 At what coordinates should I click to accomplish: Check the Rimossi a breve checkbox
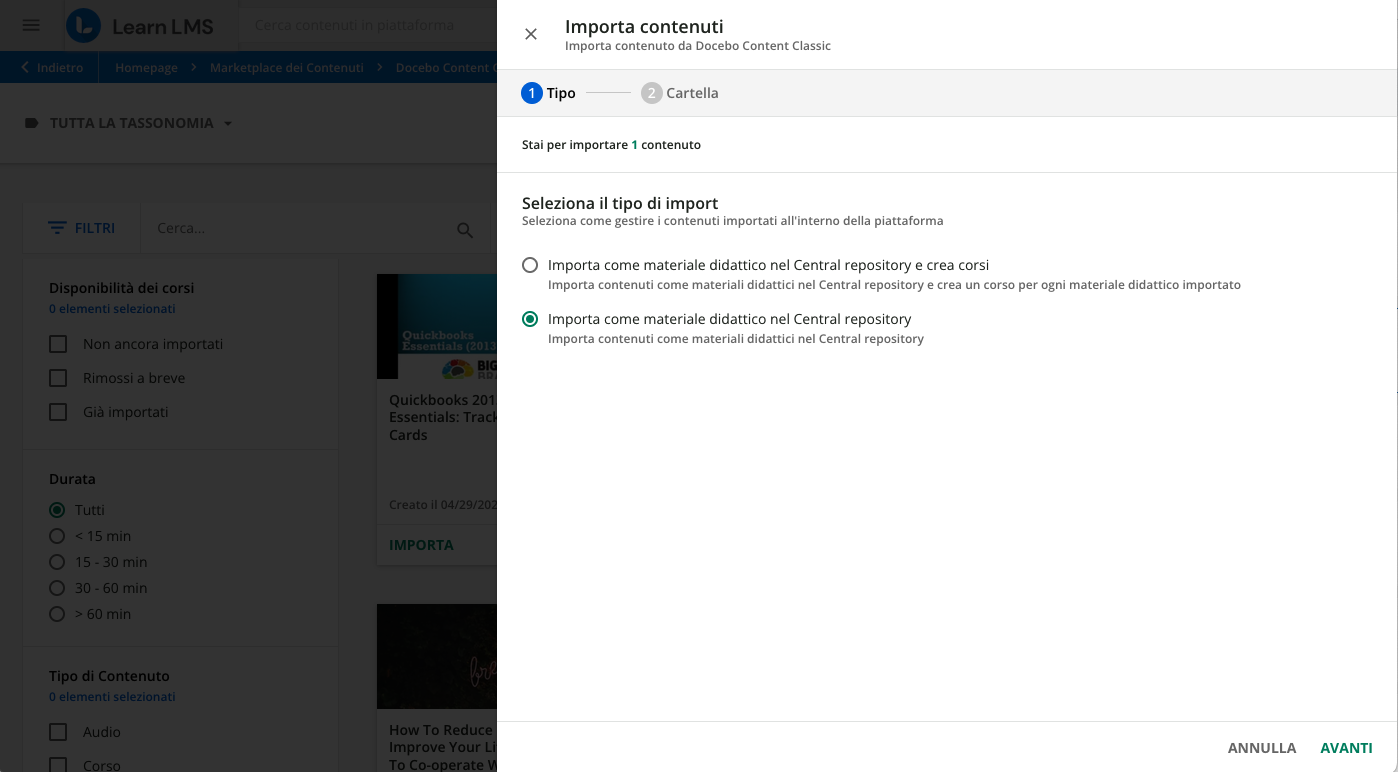[x=58, y=378]
